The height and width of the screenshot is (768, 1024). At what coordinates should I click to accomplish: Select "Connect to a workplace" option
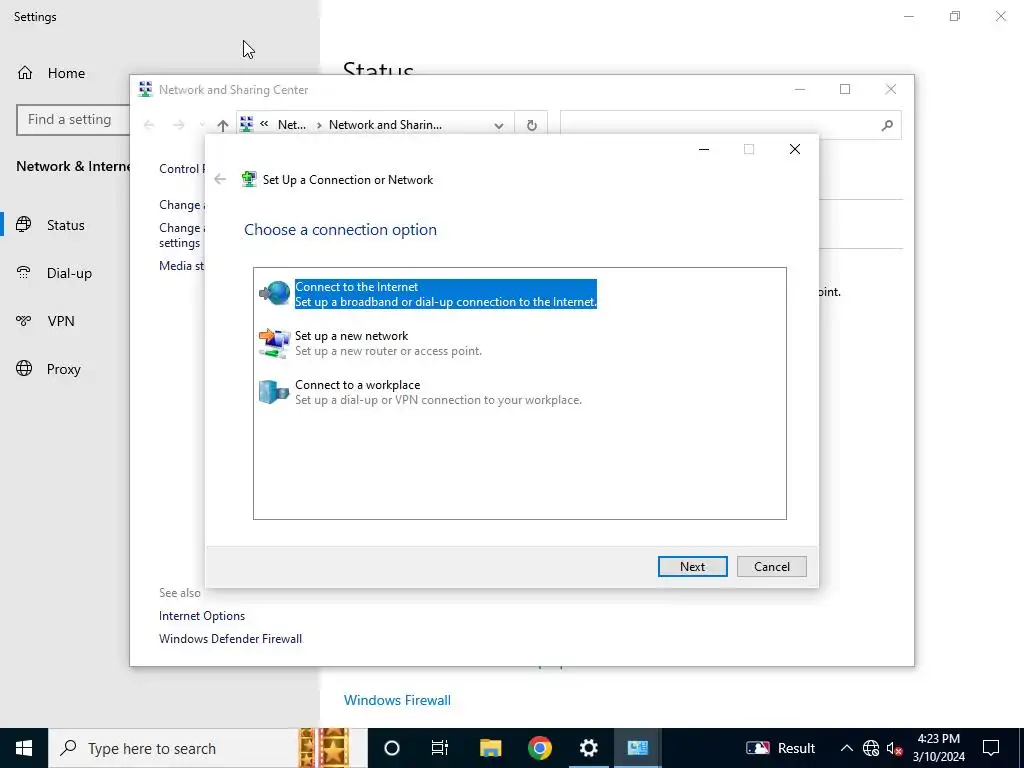[x=421, y=392]
